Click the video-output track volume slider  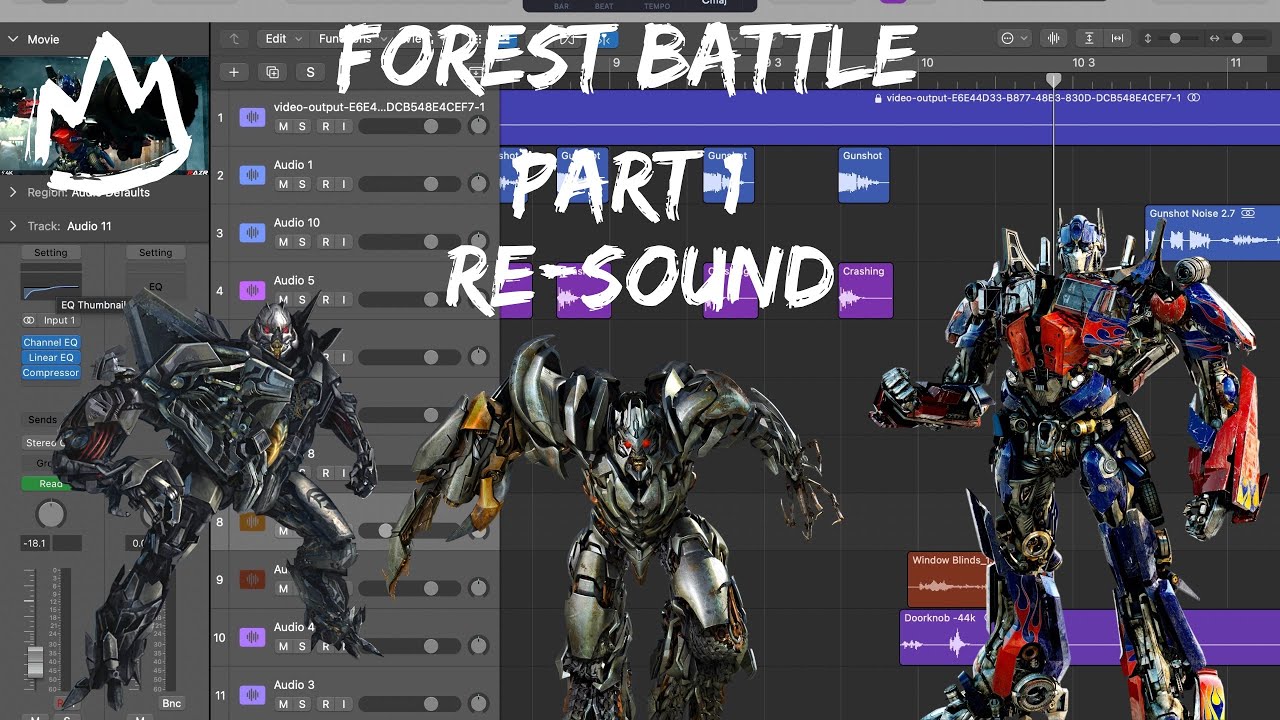click(x=410, y=126)
